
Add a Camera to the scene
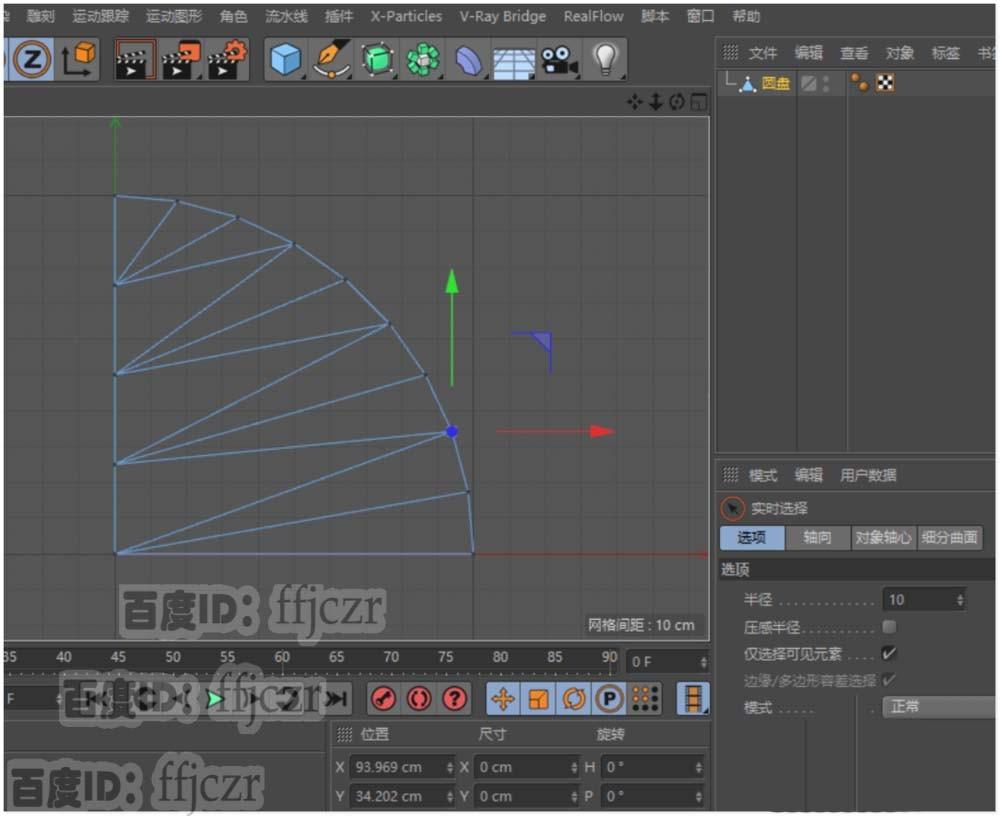[560, 60]
